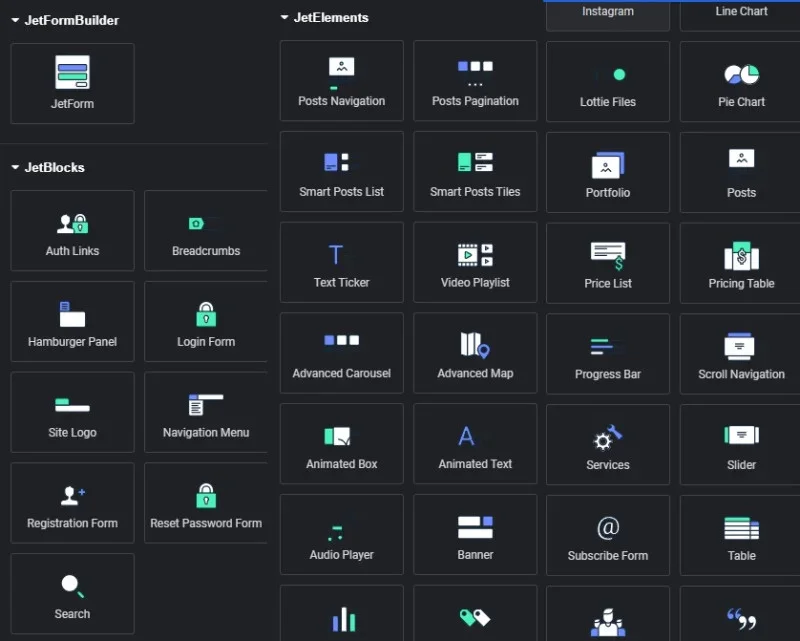Choose the Pricing Table widget

(x=741, y=264)
